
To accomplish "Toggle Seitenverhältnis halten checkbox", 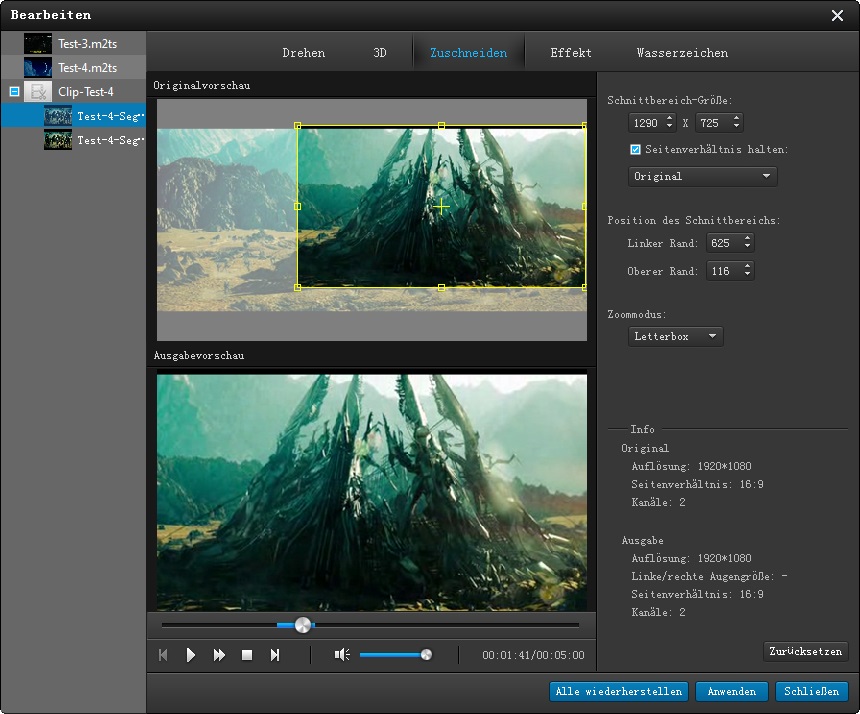I will (635, 149).
